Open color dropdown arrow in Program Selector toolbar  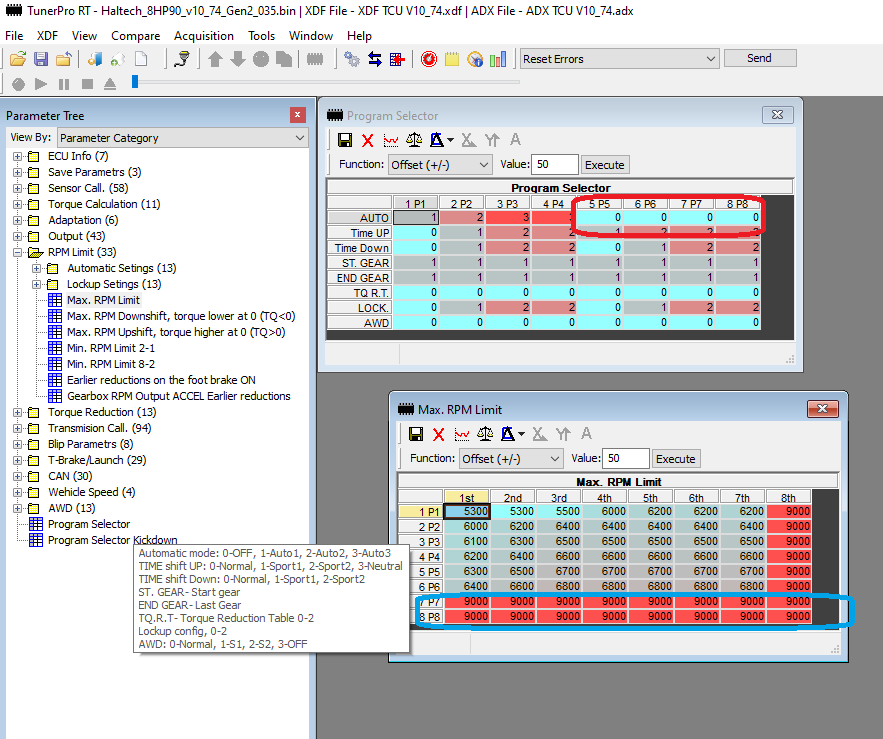[x=450, y=140]
